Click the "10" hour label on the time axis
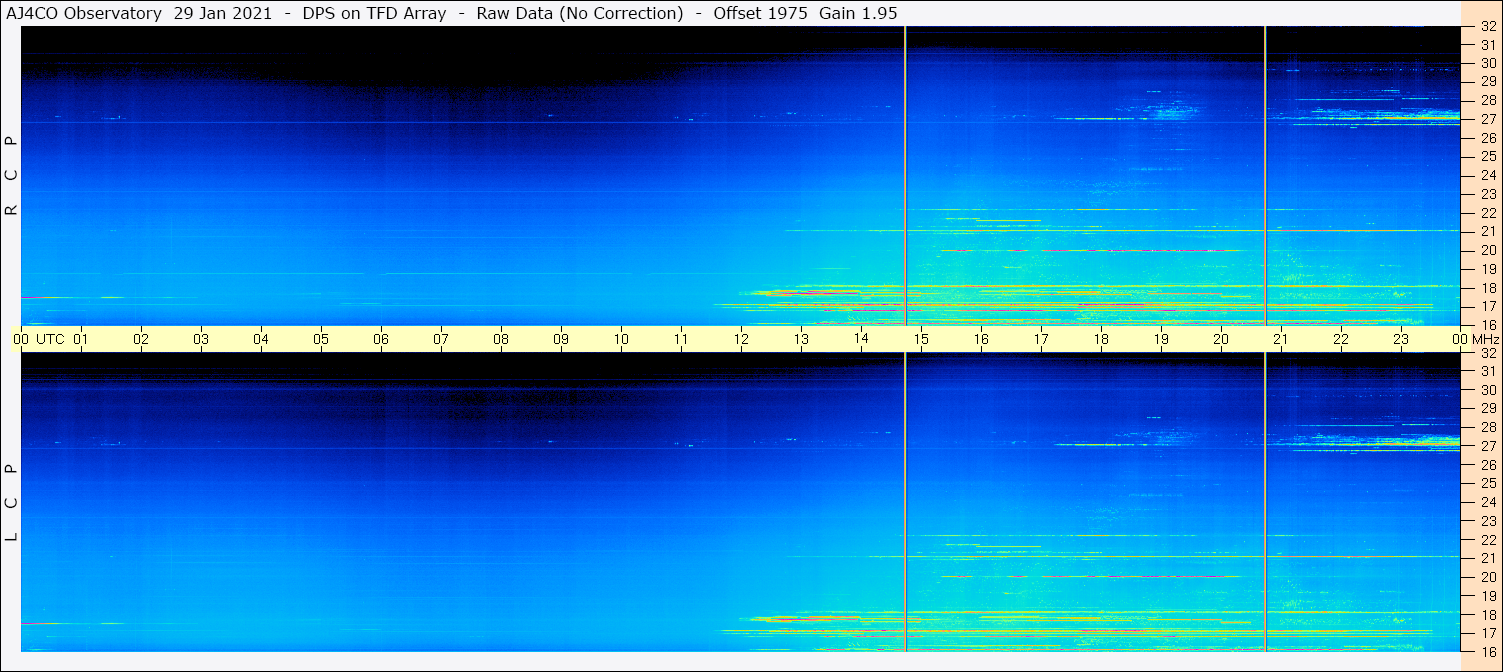Image resolution: width=1503 pixels, height=672 pixels. pos(621,339)
